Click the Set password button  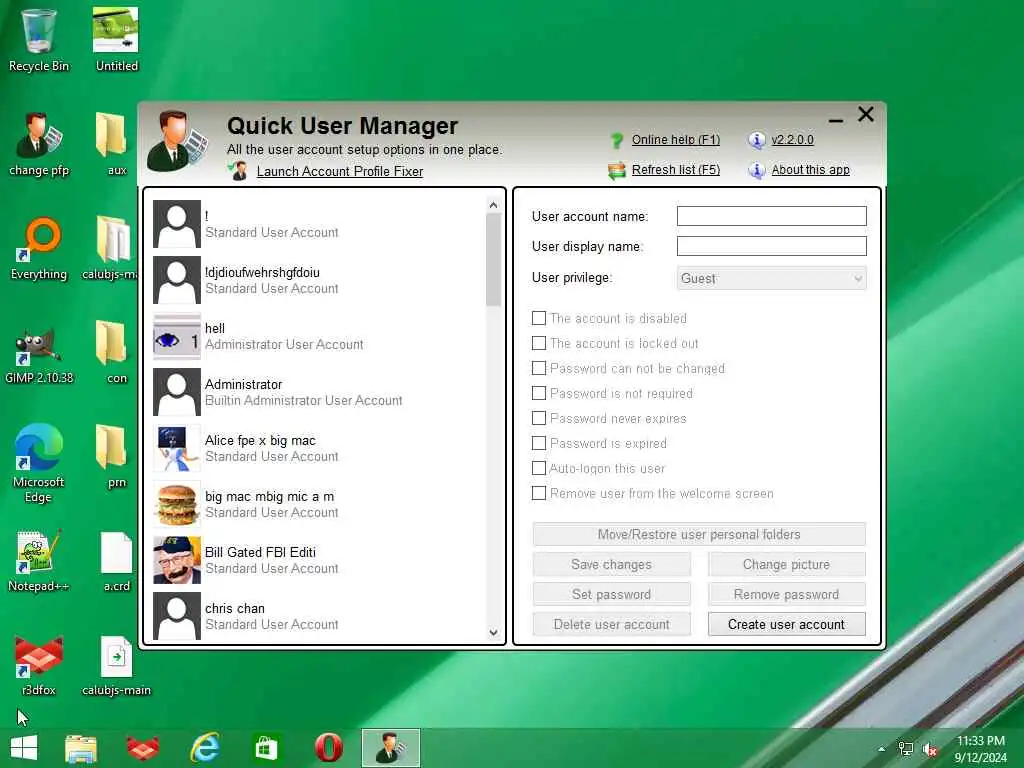pyautogui.click(x=611, y=594)
